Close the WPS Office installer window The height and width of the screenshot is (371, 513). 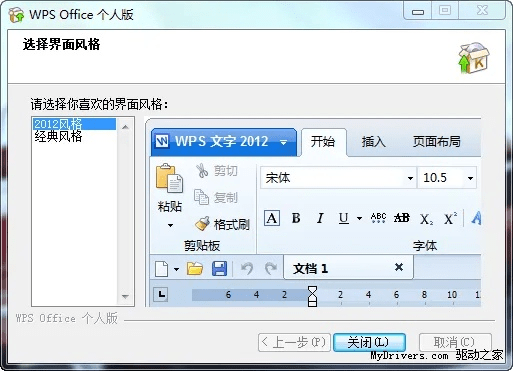(x=482, y=11)
